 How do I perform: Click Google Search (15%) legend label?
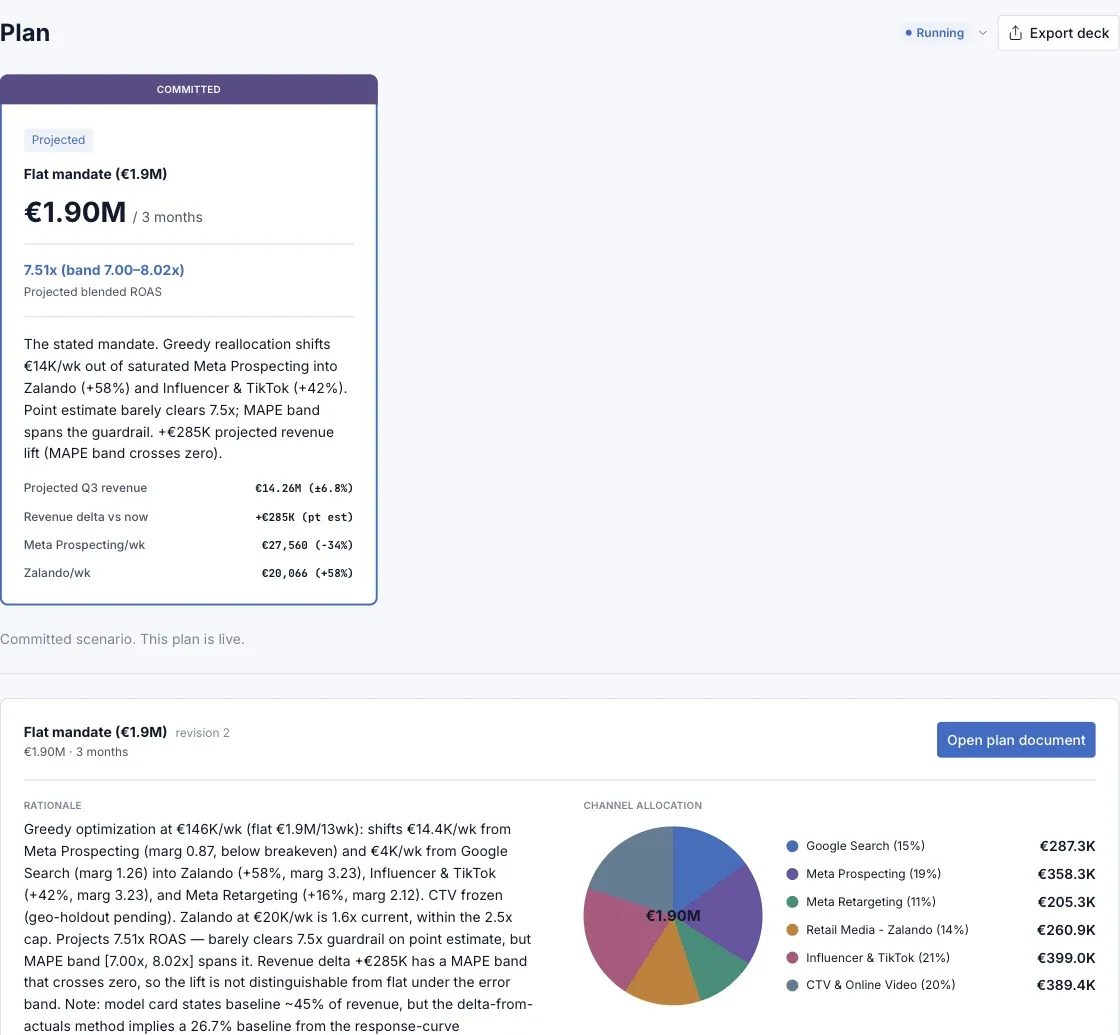tap(865, 846)
